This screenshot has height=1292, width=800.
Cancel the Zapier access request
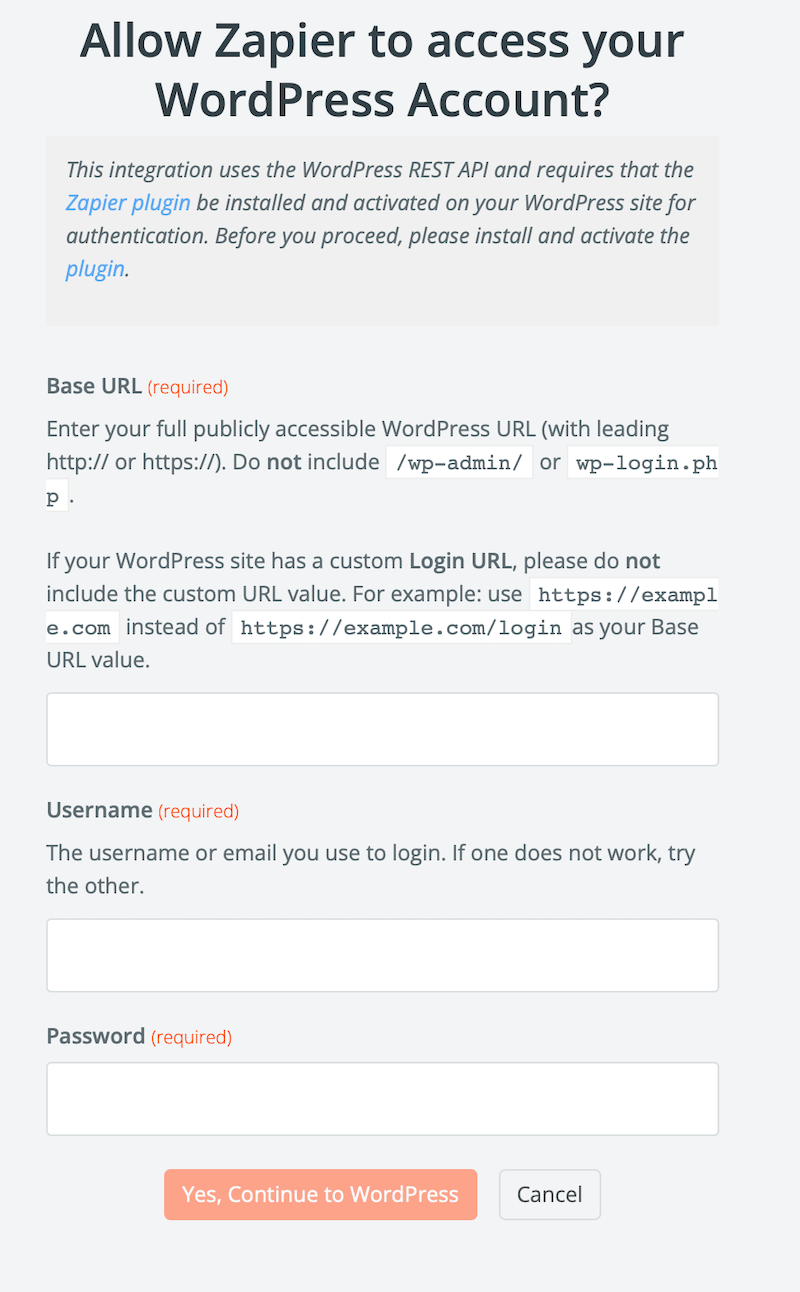coord(549,1195)
